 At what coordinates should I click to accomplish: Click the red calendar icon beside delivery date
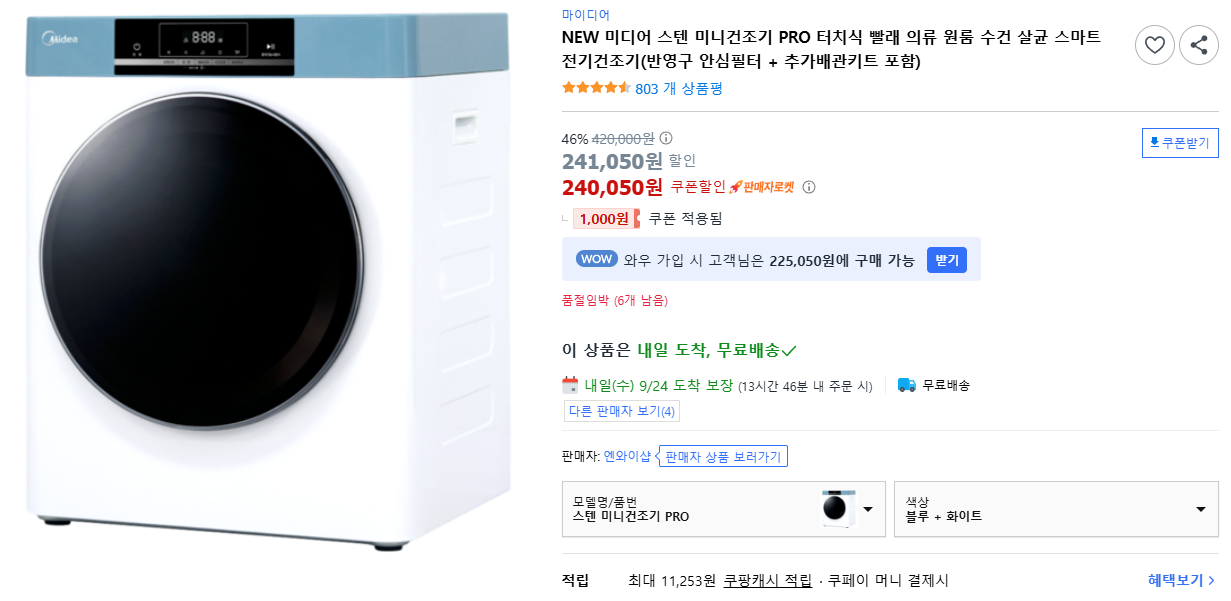568,385
